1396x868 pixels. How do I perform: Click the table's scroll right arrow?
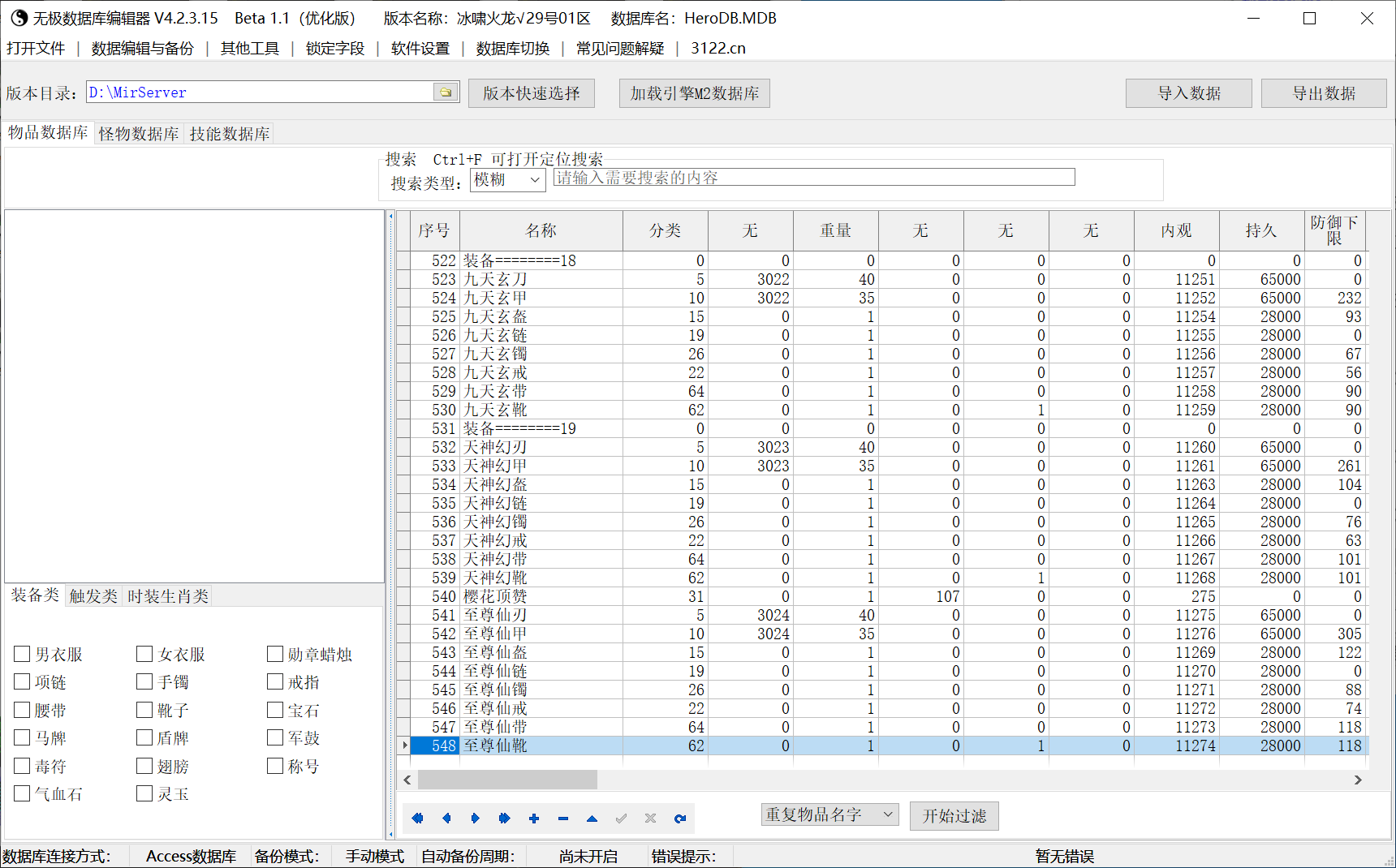1358,780
